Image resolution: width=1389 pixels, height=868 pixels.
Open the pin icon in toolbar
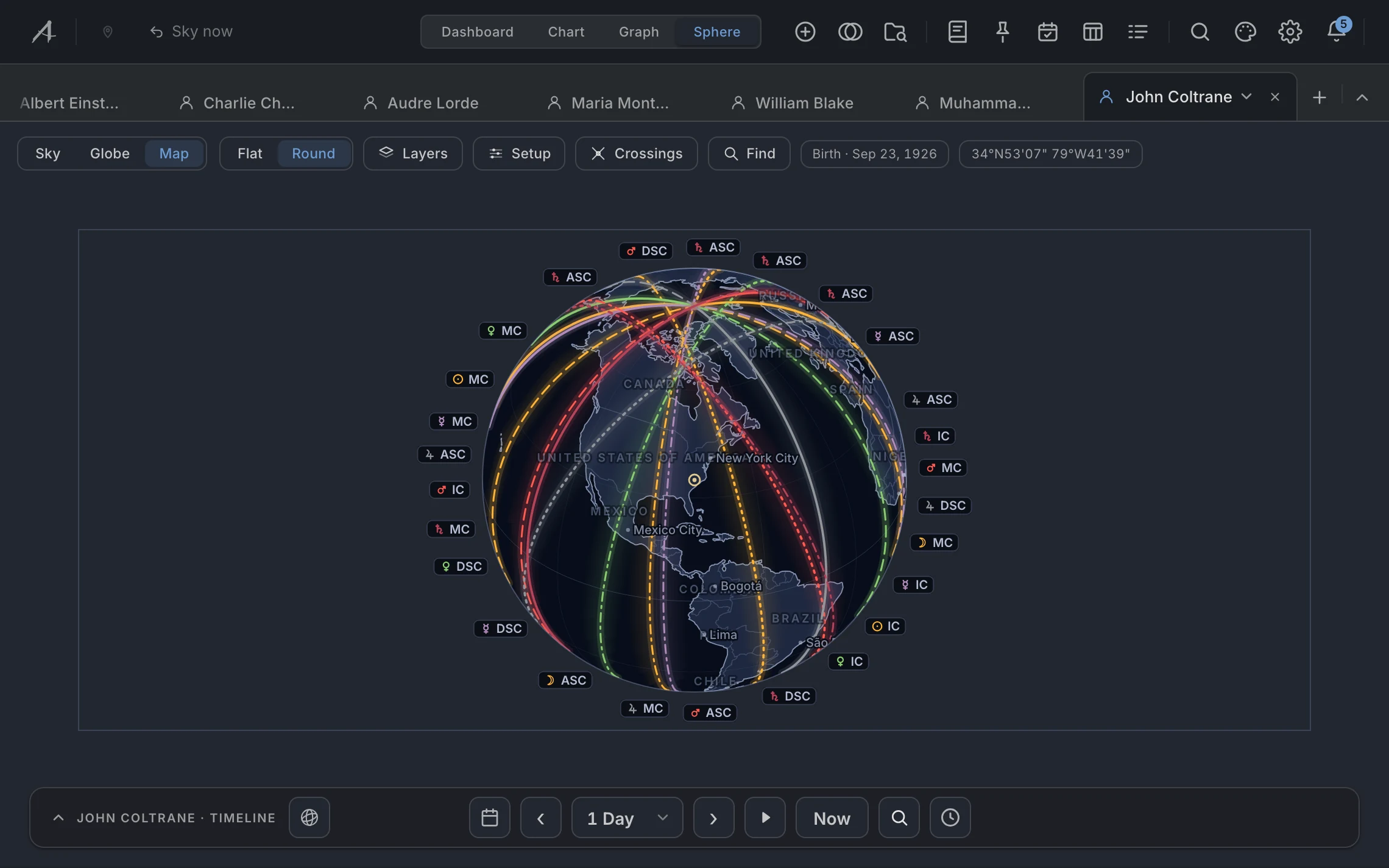click(1002, 32)
